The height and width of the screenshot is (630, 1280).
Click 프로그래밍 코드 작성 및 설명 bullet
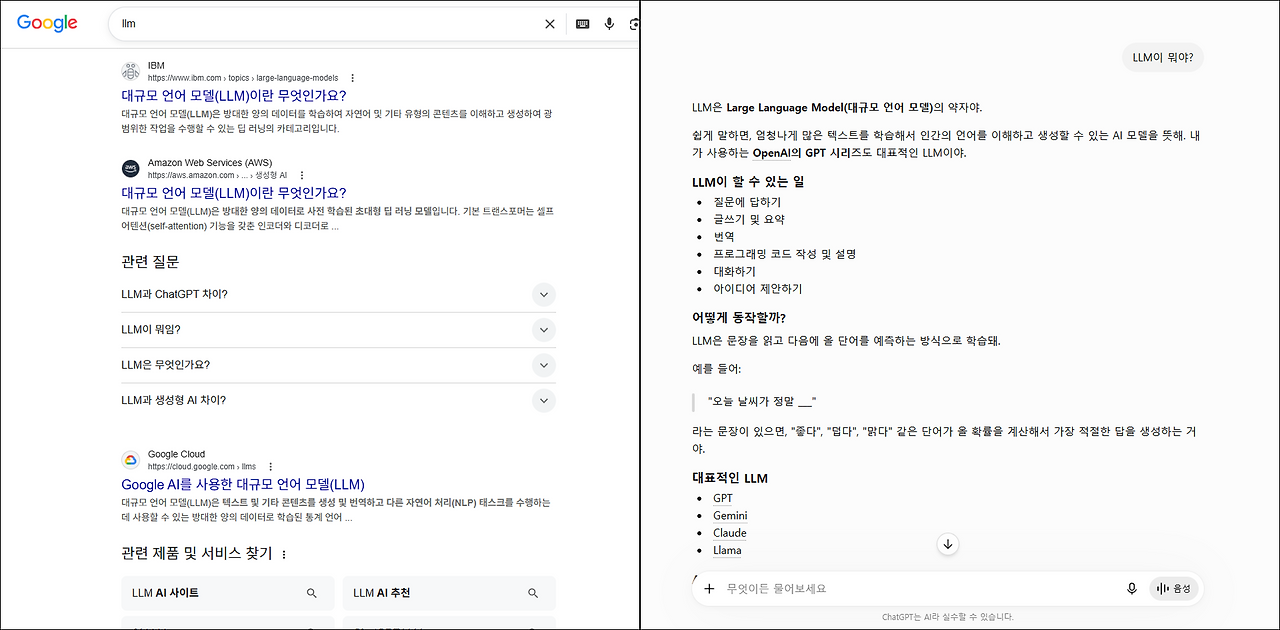click(785, 254)
